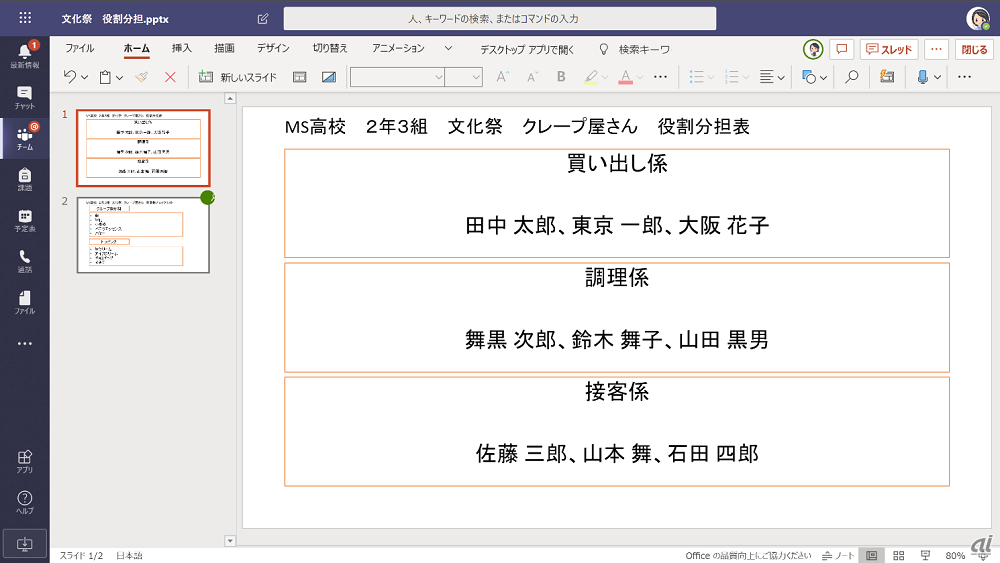Expand the font name dropdown
Viewport: 1000px width, 563px height.
437,77
